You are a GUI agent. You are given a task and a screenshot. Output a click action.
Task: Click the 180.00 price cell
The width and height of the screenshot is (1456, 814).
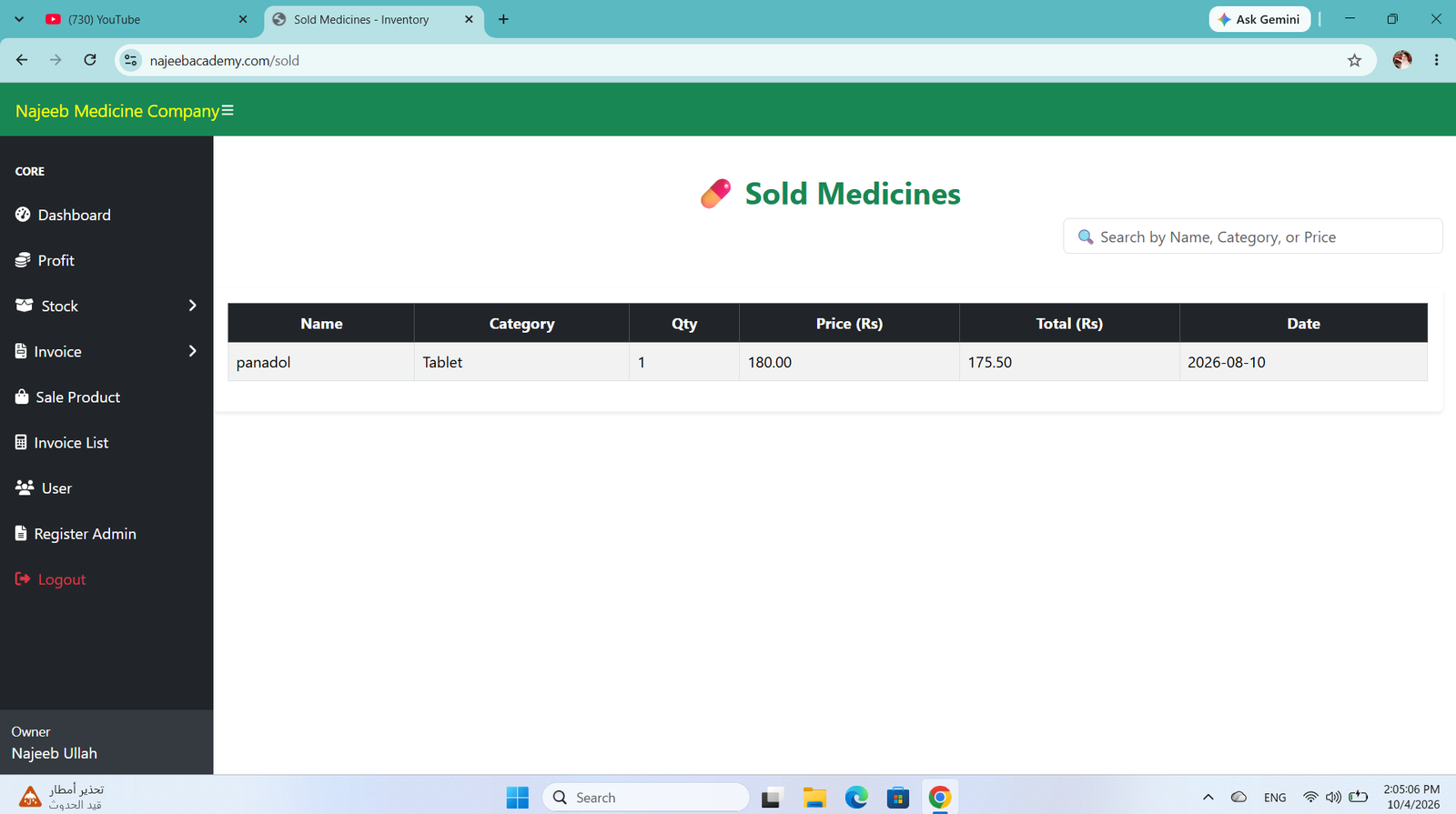[x=849, y=362]
